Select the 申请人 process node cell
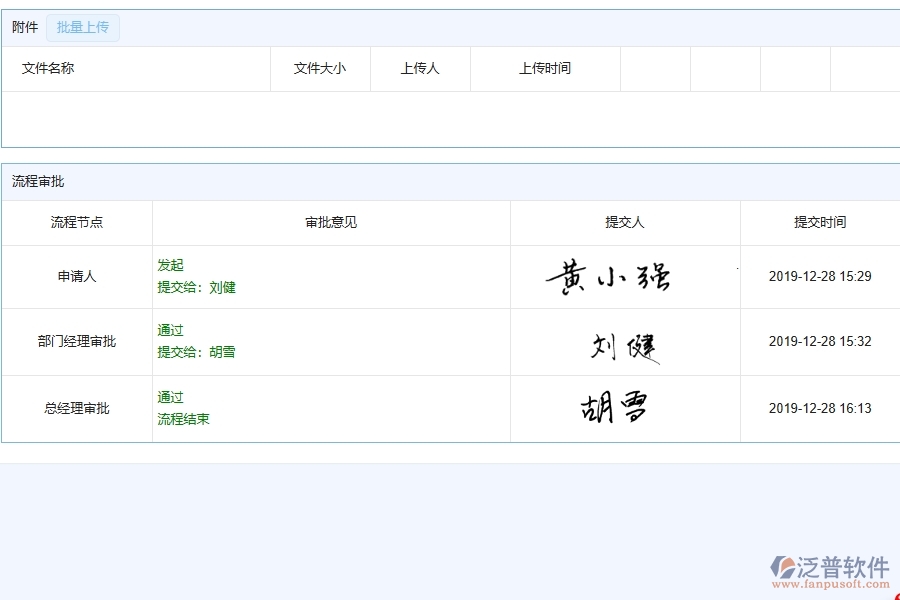 pyautogui.click(x=75, y=276)
